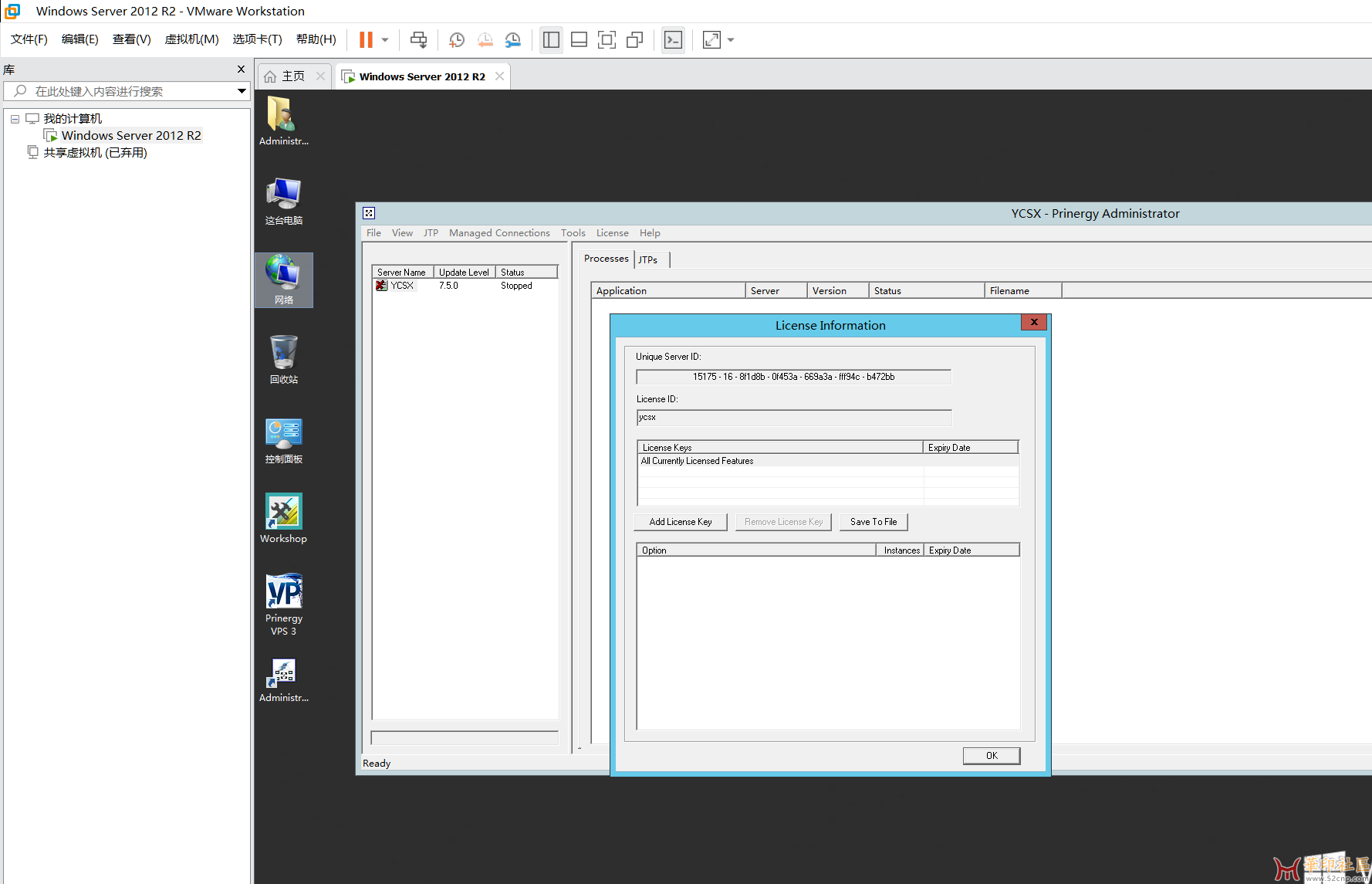Open the 帮助(H) menu
This screenshot has width=1372, height=884.
coord(316,39)
